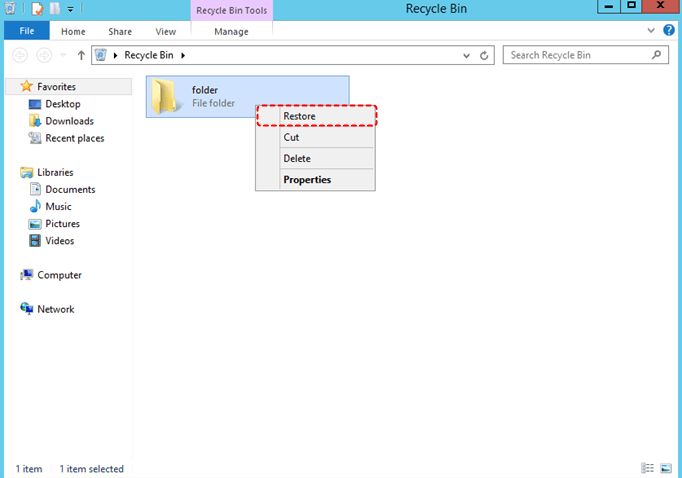Click the Forward navigation arrow
Image resolution: width=682 pixels, height=478 pixels.
44,55
